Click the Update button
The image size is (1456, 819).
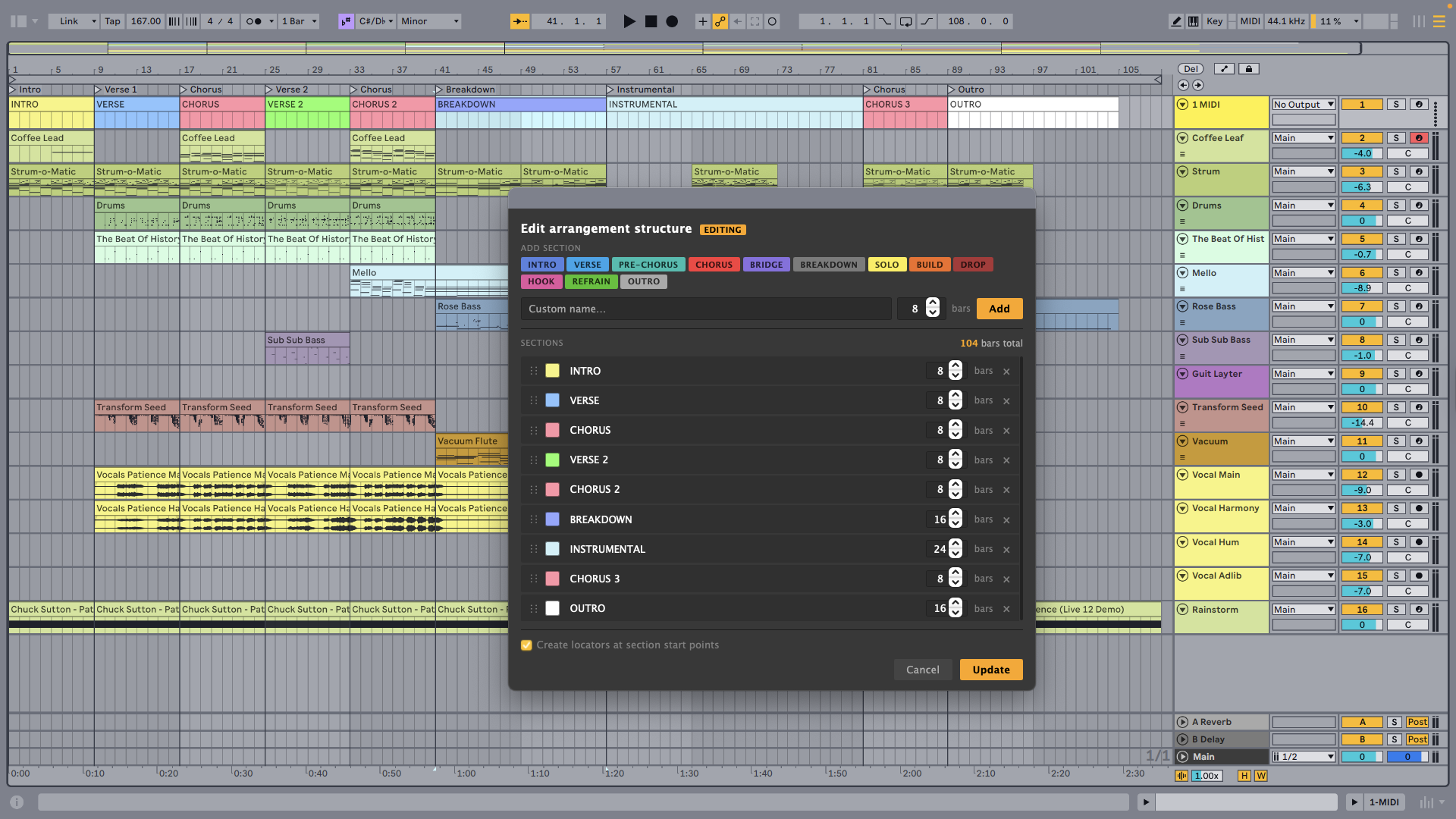[x=991, y=670]
